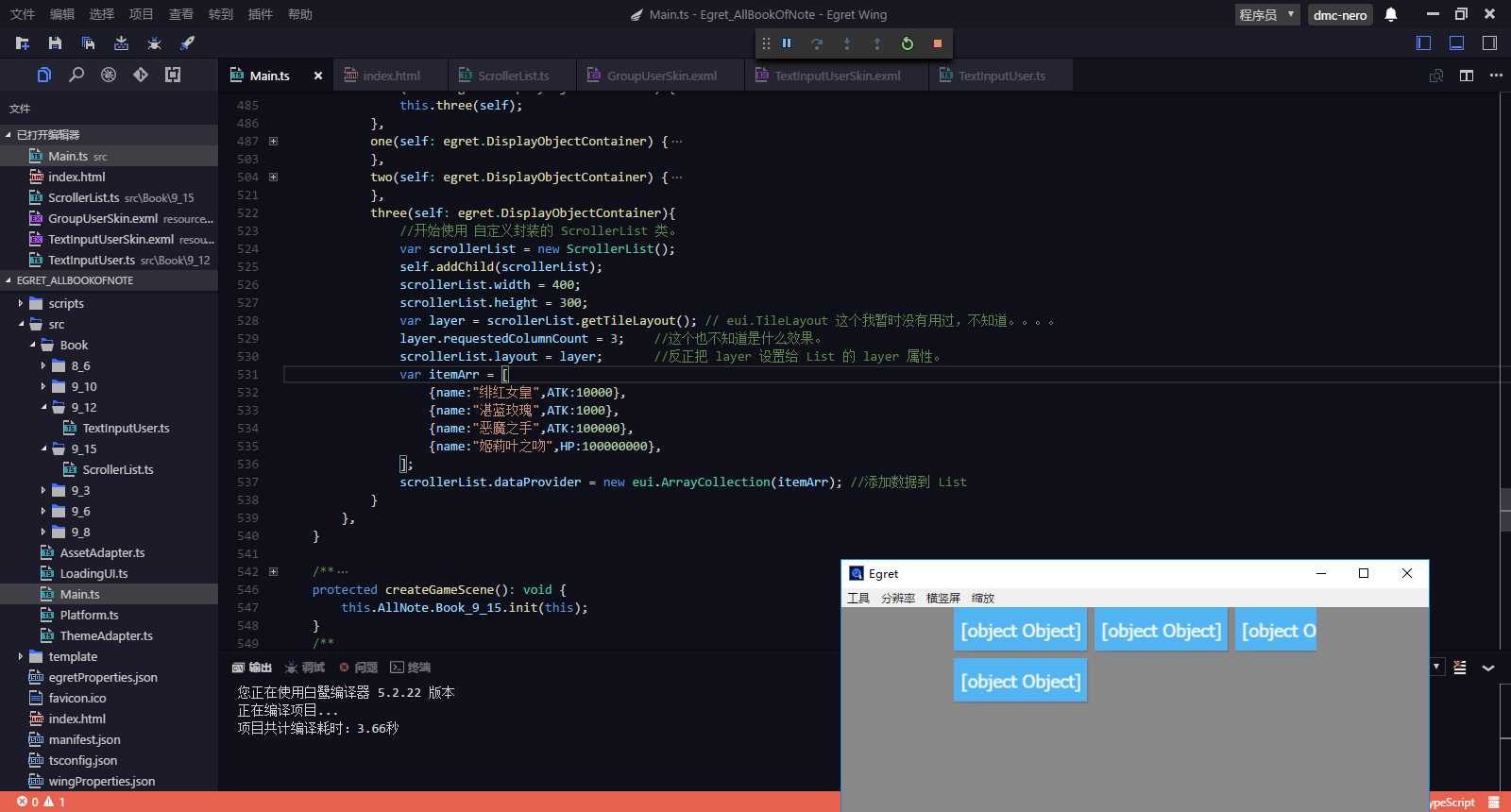Expand the folded comment on line 542
This screenshot has width=1511, height=812.
tap(273, 572)
